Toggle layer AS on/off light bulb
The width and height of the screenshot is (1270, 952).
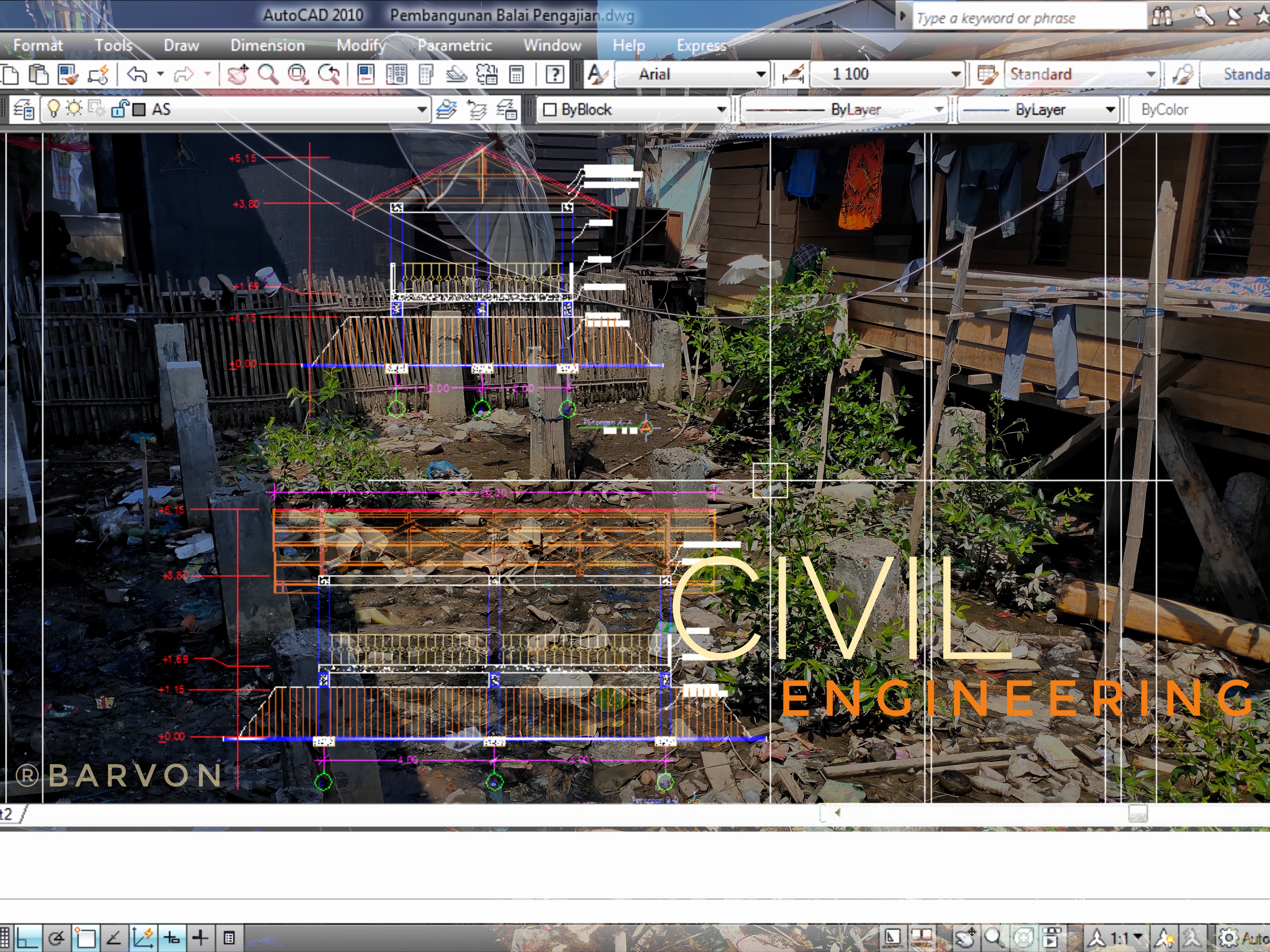click(53, 109)
